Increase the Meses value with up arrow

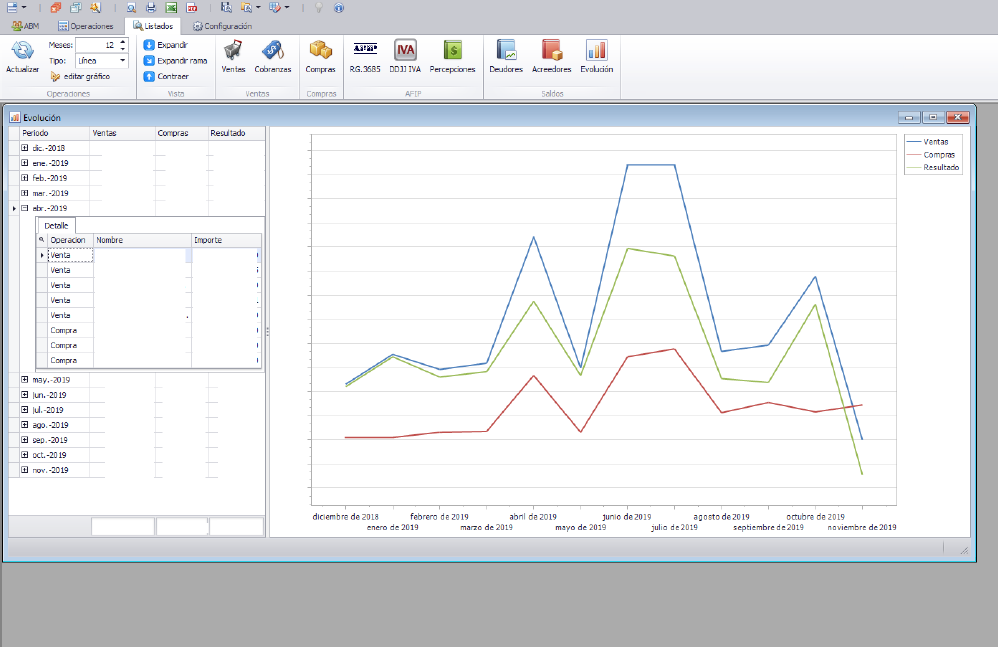pos(123,41)
